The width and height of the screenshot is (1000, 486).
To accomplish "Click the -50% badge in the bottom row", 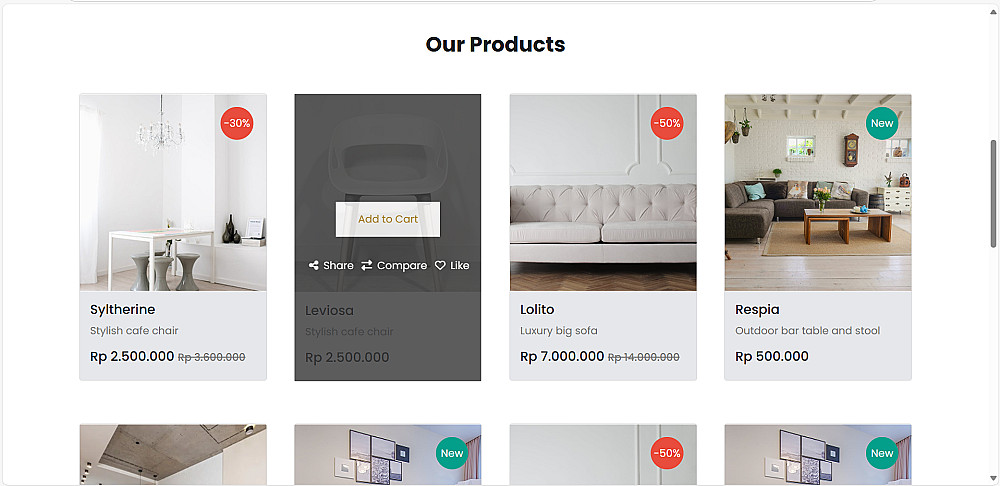I will click(667, 453).
